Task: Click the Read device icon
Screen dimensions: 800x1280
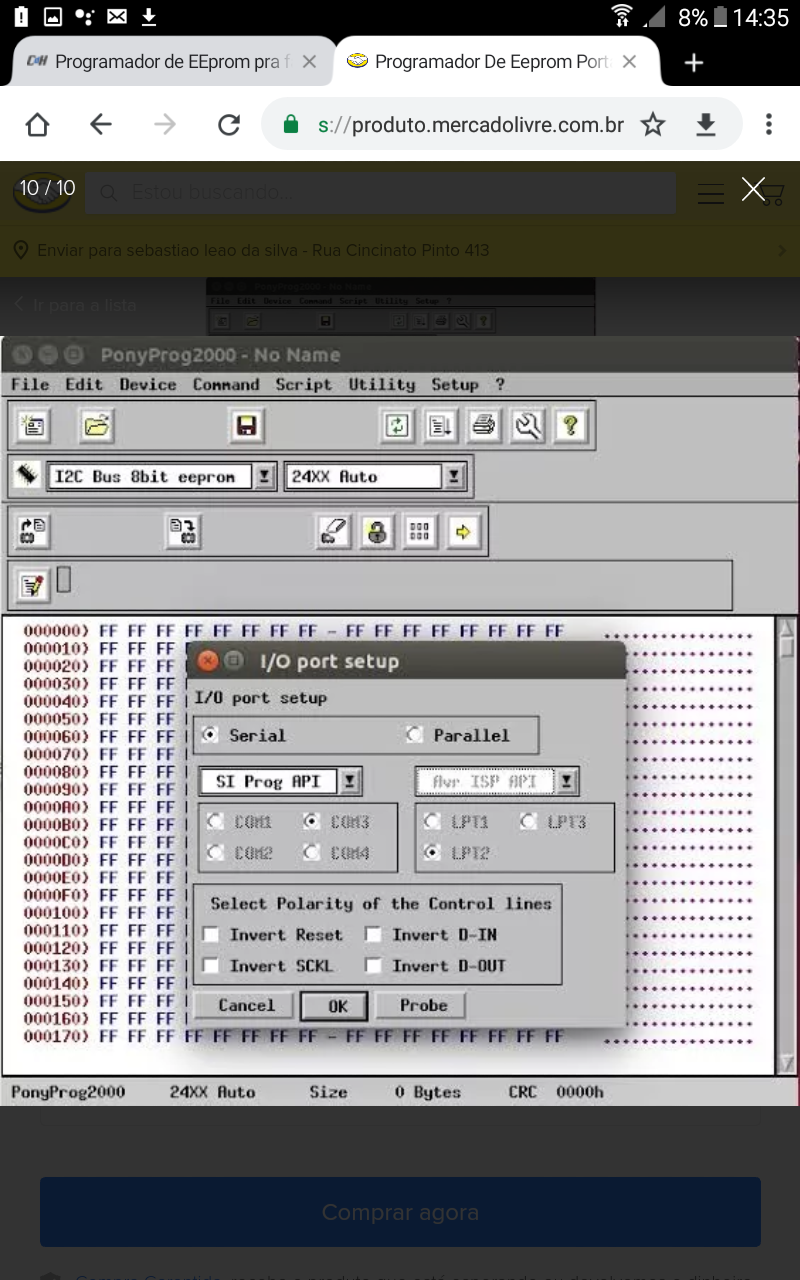Action: pyautogui.click(x=33, y=531)
